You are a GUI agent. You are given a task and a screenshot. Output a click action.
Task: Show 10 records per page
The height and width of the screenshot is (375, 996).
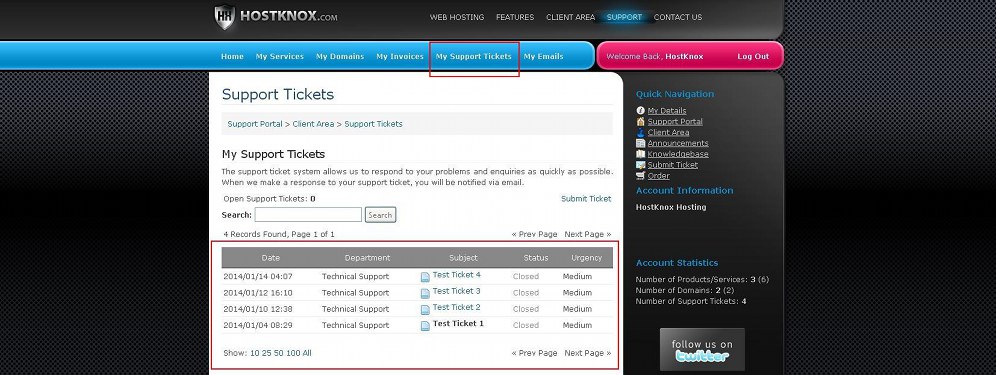(254, 353)
